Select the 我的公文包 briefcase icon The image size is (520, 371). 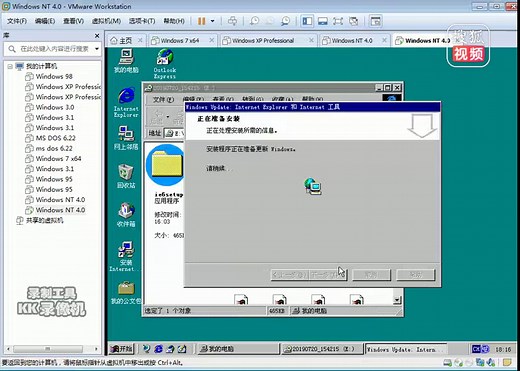[x=126, y=293]
